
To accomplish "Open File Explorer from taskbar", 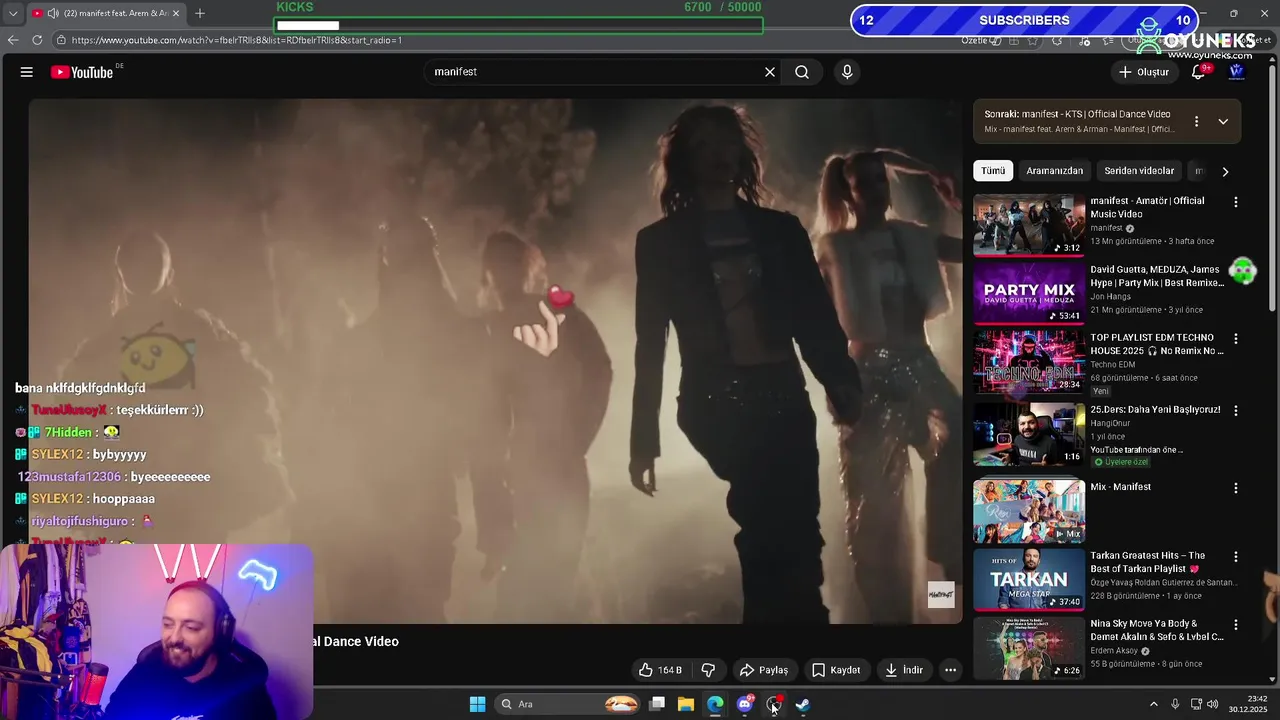I will (x=686, y=704).
